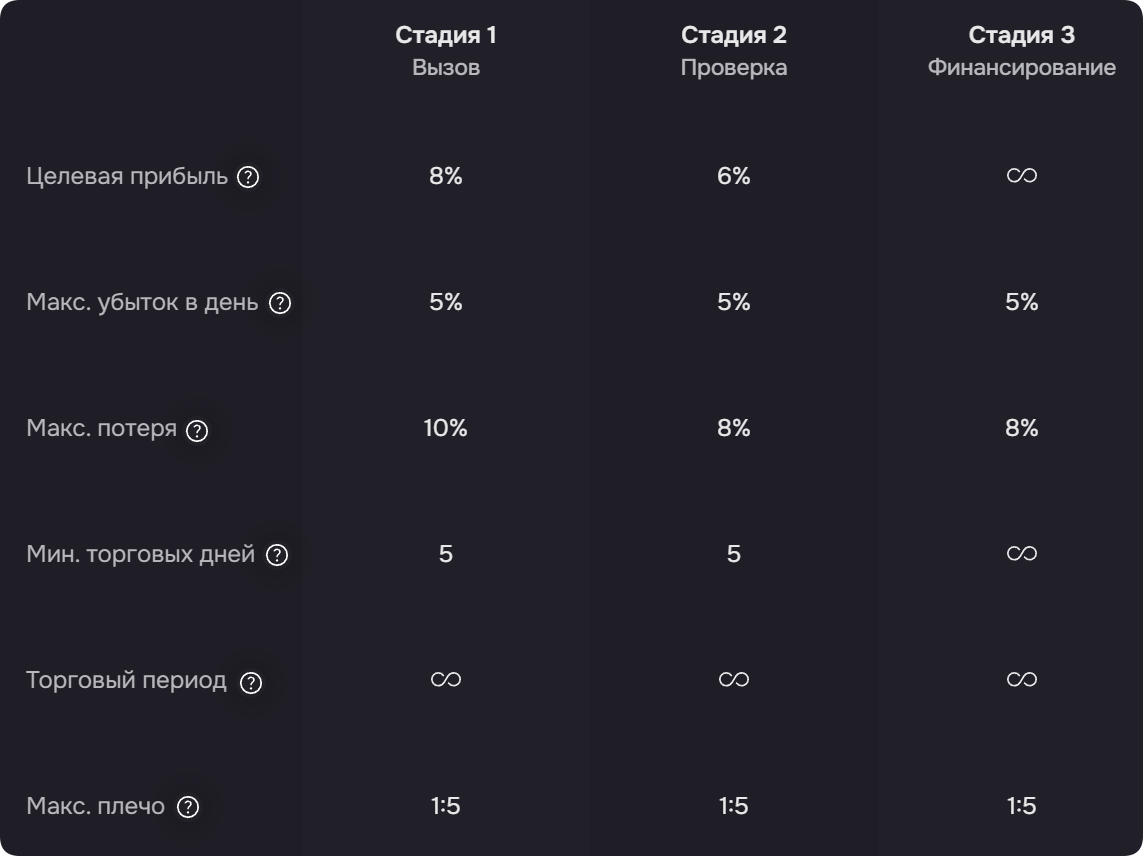Select the Стадия 1 Вызов column header

coord(445,50)
